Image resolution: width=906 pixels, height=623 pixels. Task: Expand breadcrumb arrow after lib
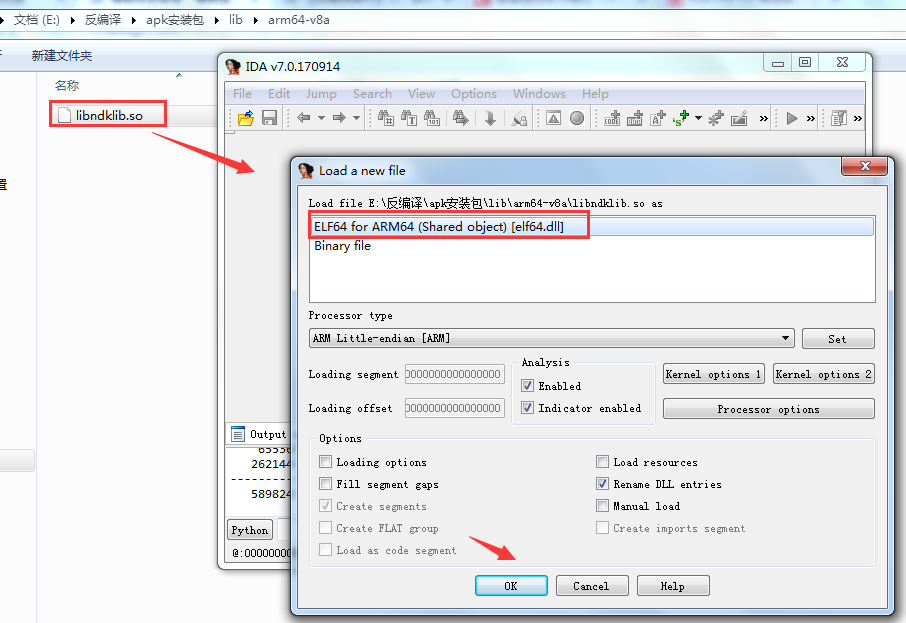pos(255,20)
